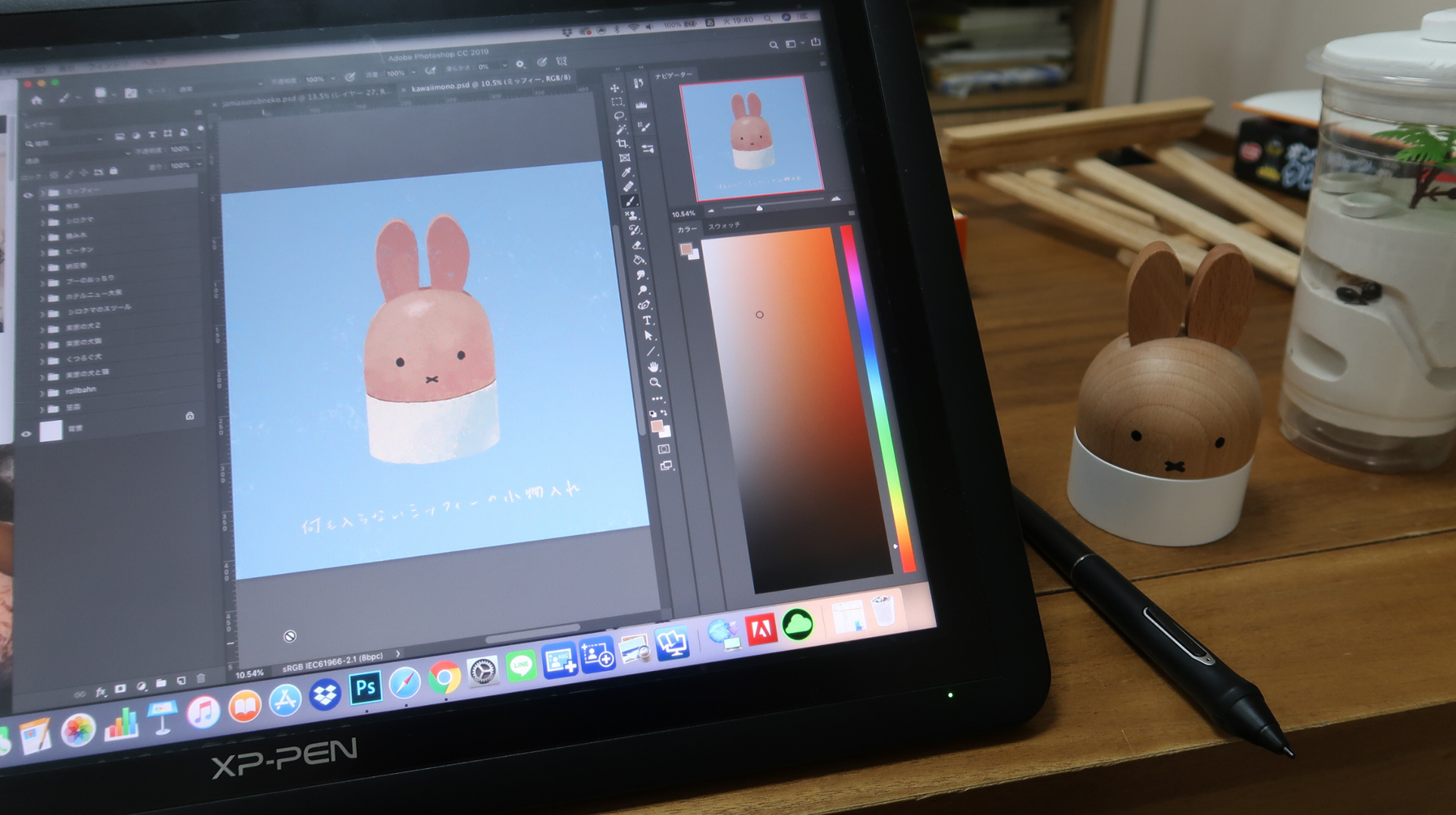Toggle type layer filter icon
The image size is (1456, 815).
[x=152, y=134]
